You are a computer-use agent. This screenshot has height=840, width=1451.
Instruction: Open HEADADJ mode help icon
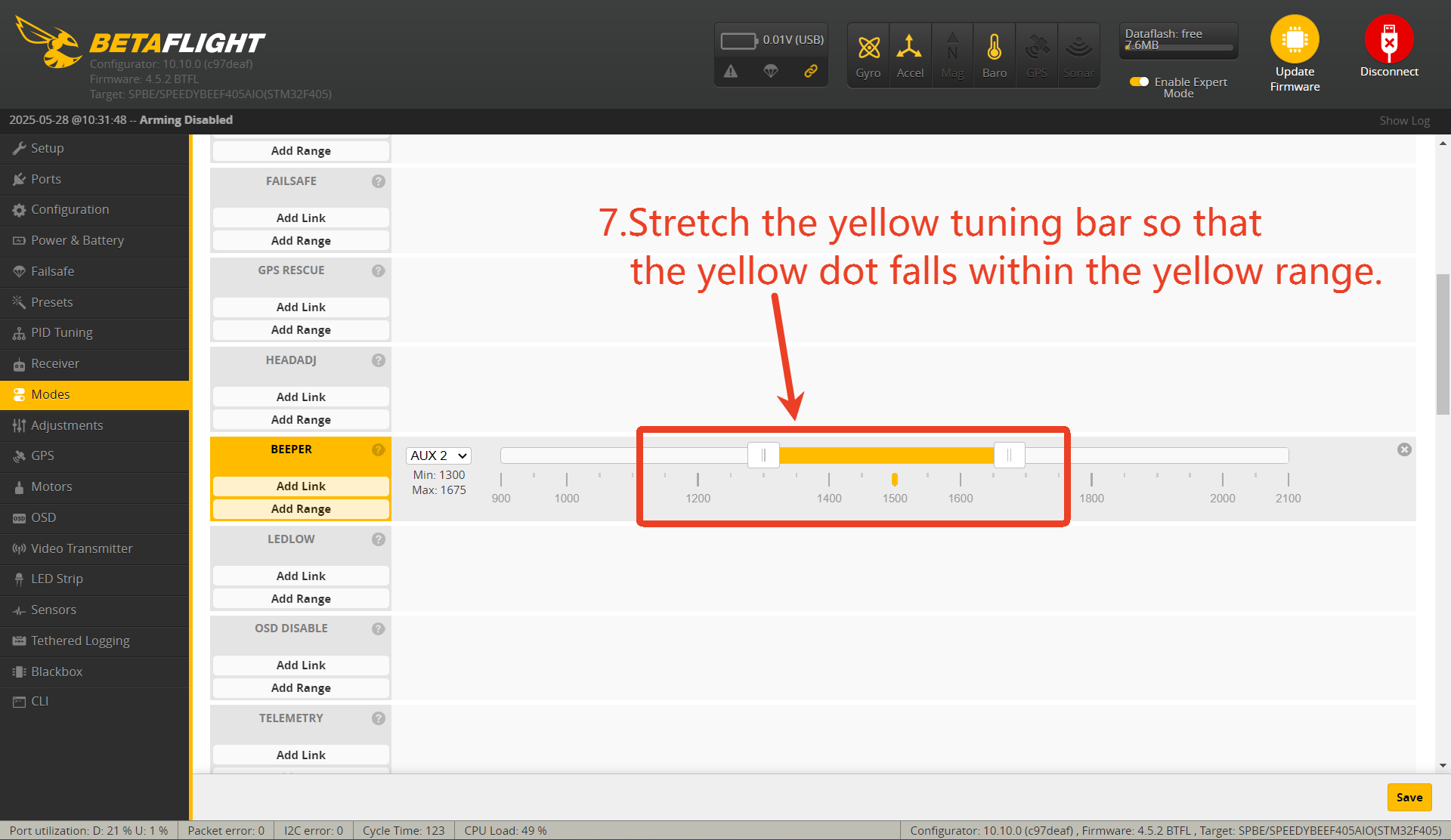click(379, 360)
